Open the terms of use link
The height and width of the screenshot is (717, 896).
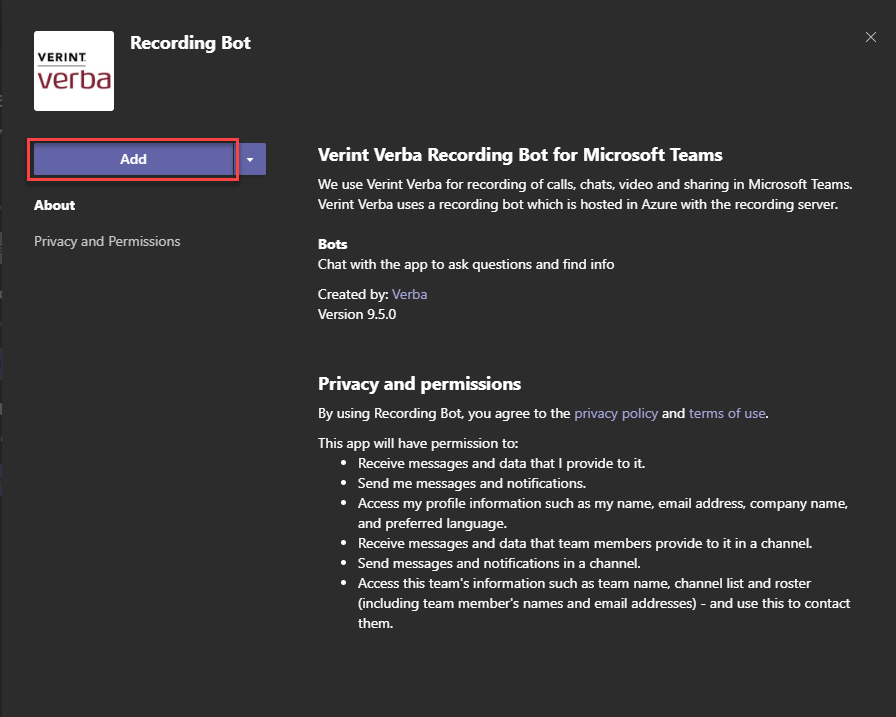click(x=727, y=412)
